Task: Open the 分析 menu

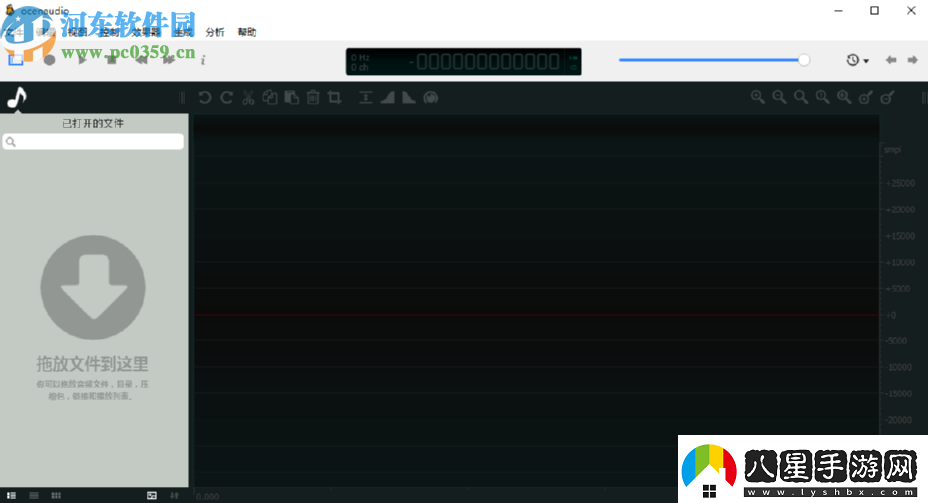Action: click(215, 32)
